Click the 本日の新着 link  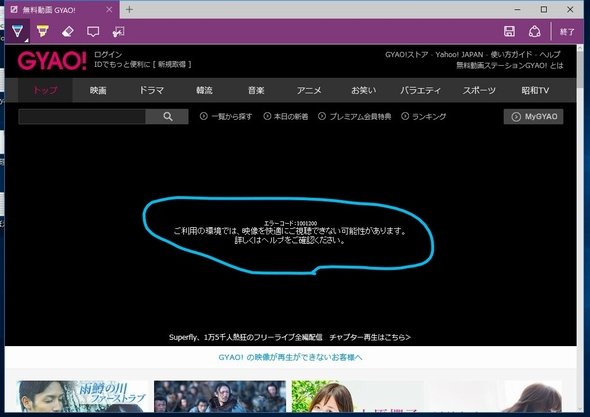click(286, 116)
